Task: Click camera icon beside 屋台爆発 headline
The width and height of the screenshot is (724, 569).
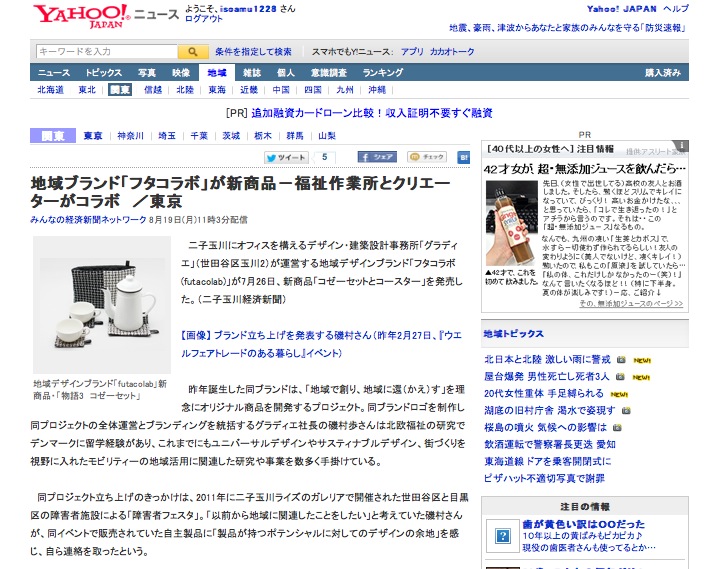Action: coord(620,377)
